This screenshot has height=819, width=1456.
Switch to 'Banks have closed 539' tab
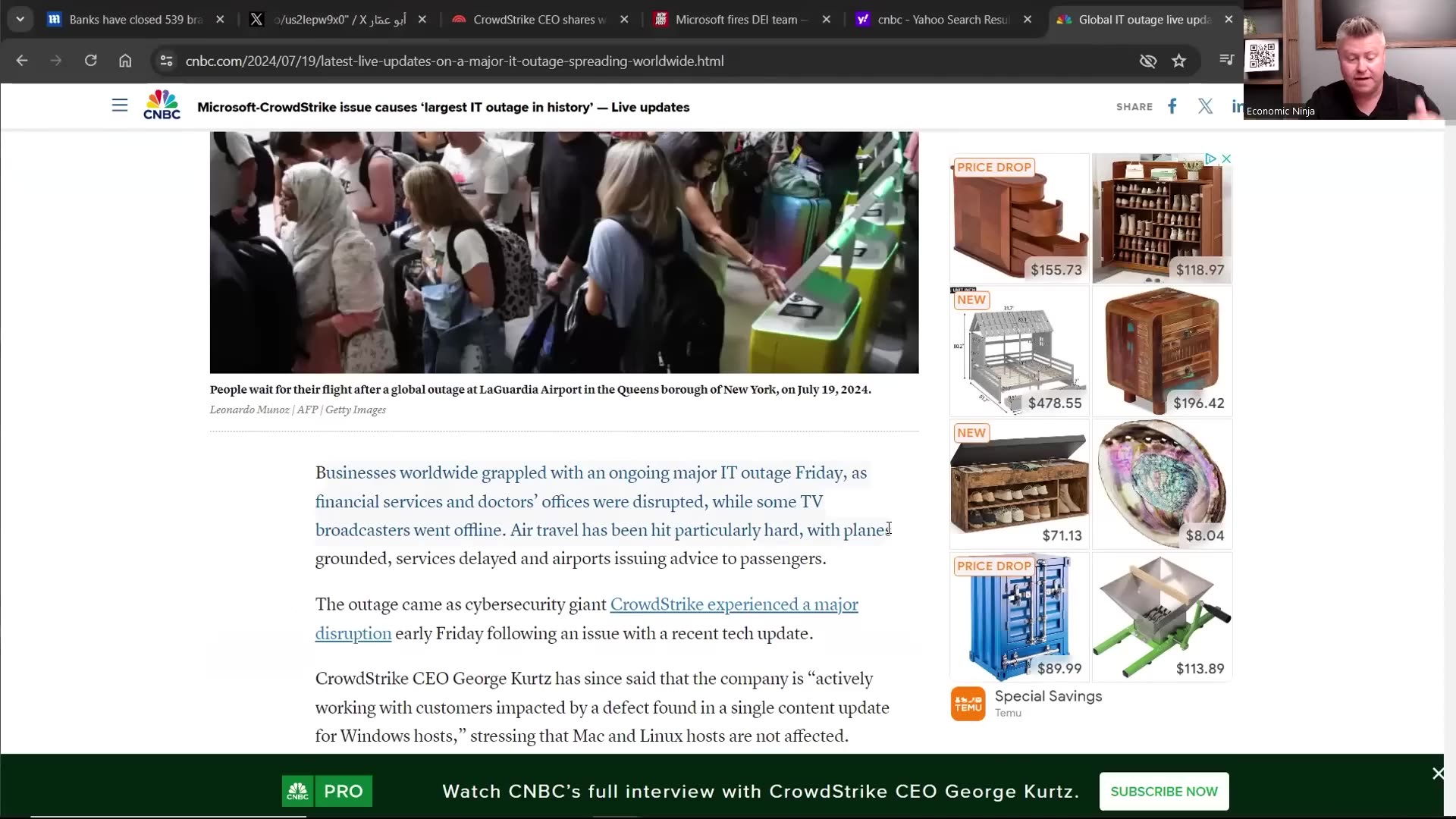coord(135,20)
